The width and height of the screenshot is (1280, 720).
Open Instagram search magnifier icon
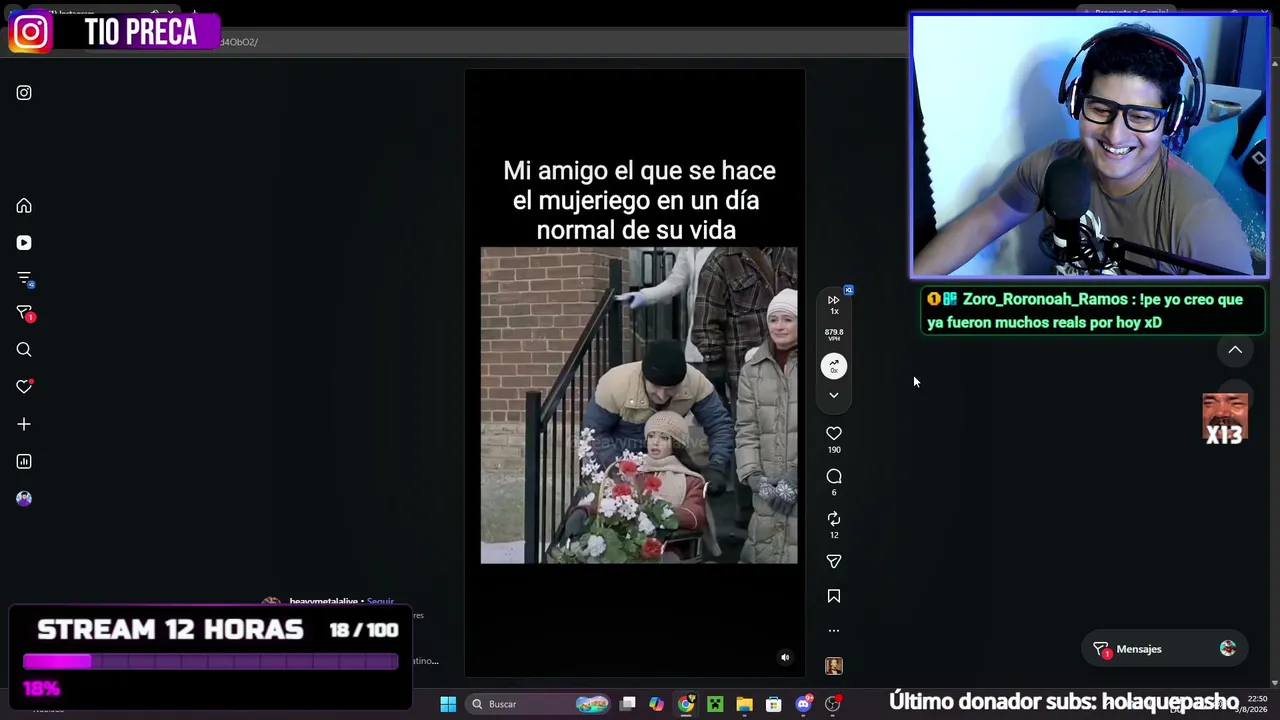coord(24,350)
